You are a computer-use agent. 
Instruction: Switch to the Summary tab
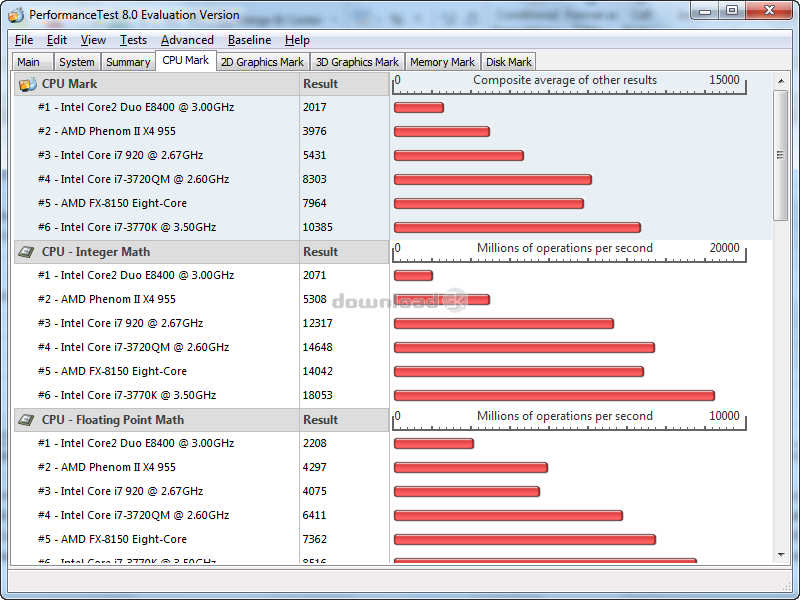coord(128,62)
